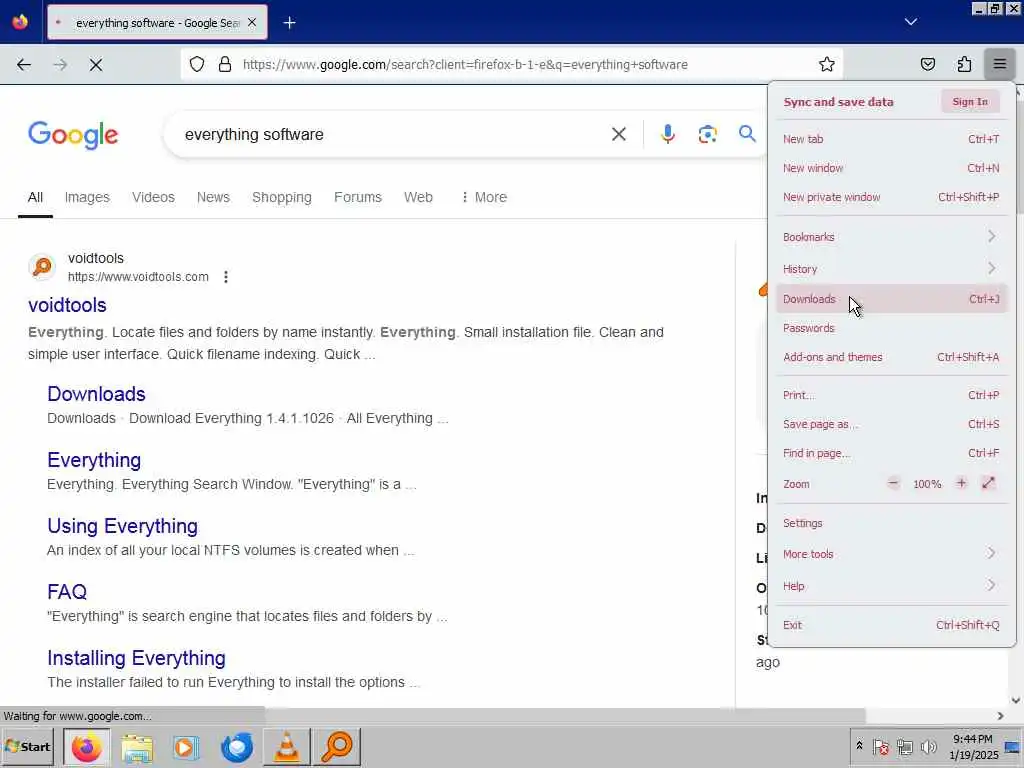Search by image camera icon
Image resolution: width=1024 pixels, height=768 pixels.
coord(707,134)
